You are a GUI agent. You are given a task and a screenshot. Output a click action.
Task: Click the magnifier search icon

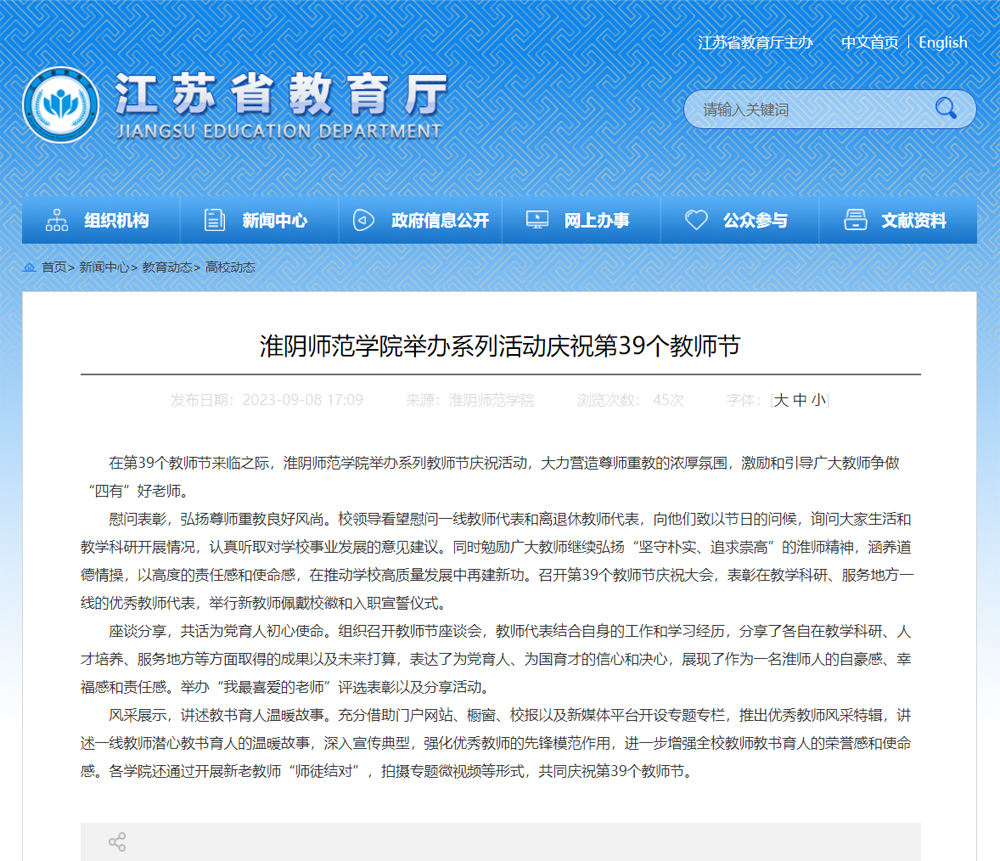946,109
